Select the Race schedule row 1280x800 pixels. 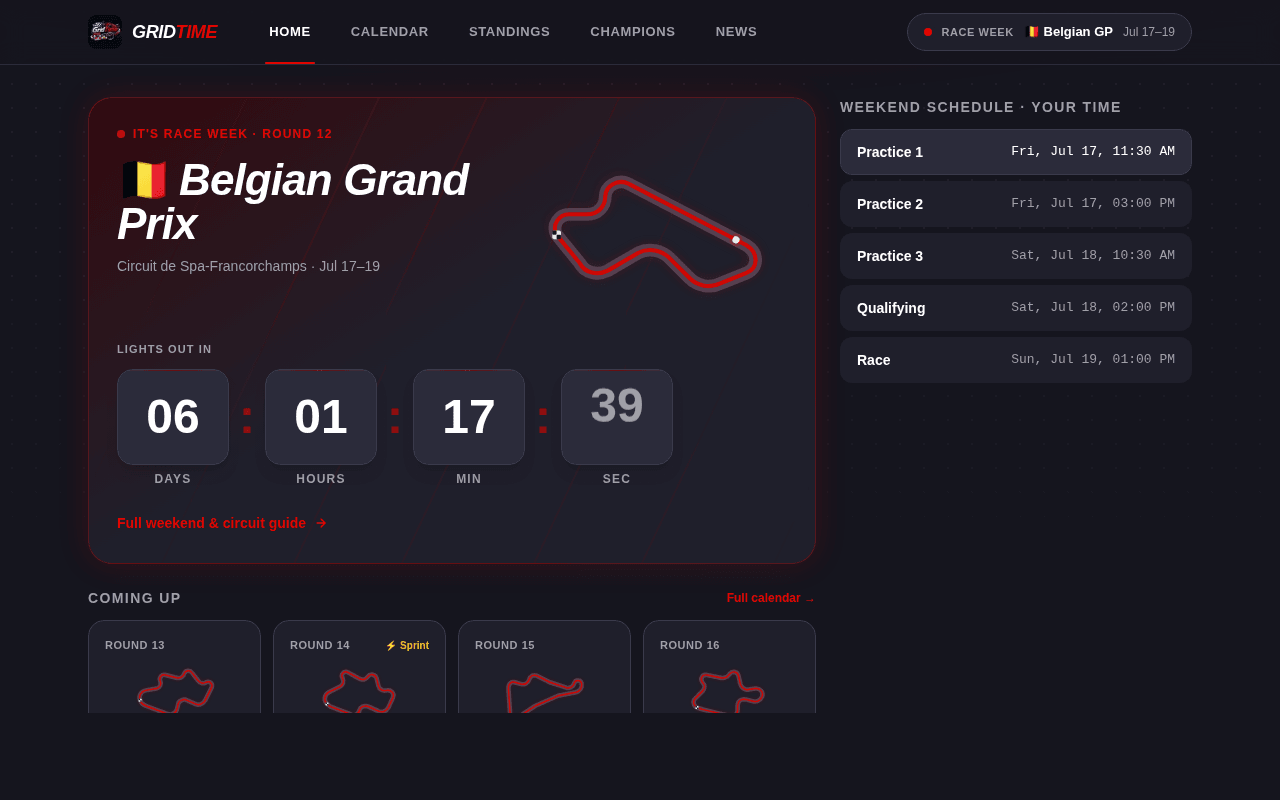1016,360
